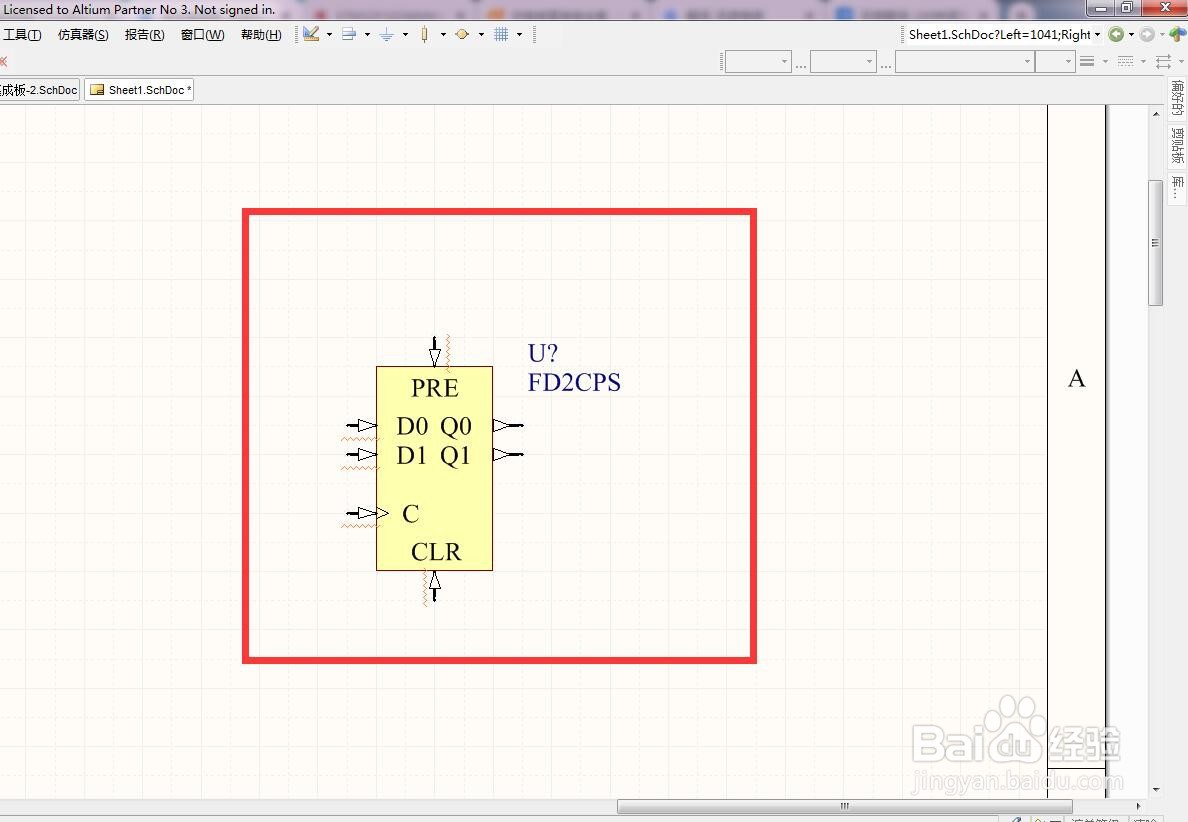Viewport: 1188px width, 822px height.
Task: Click the horizontal scrollbar right arrow
Action: coord(1138,806)
